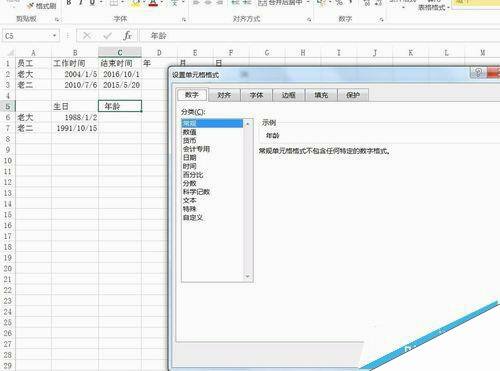Open the 表格格式 table format dropdown

[448, 7]
